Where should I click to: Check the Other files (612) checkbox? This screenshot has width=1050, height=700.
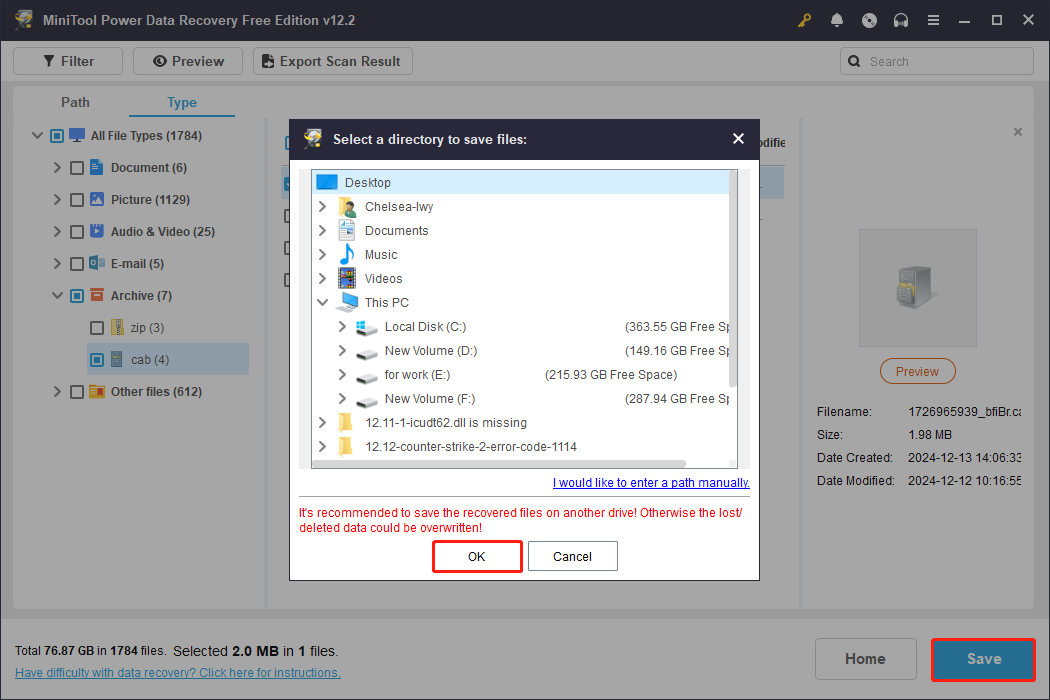click(x=77, y=392)
